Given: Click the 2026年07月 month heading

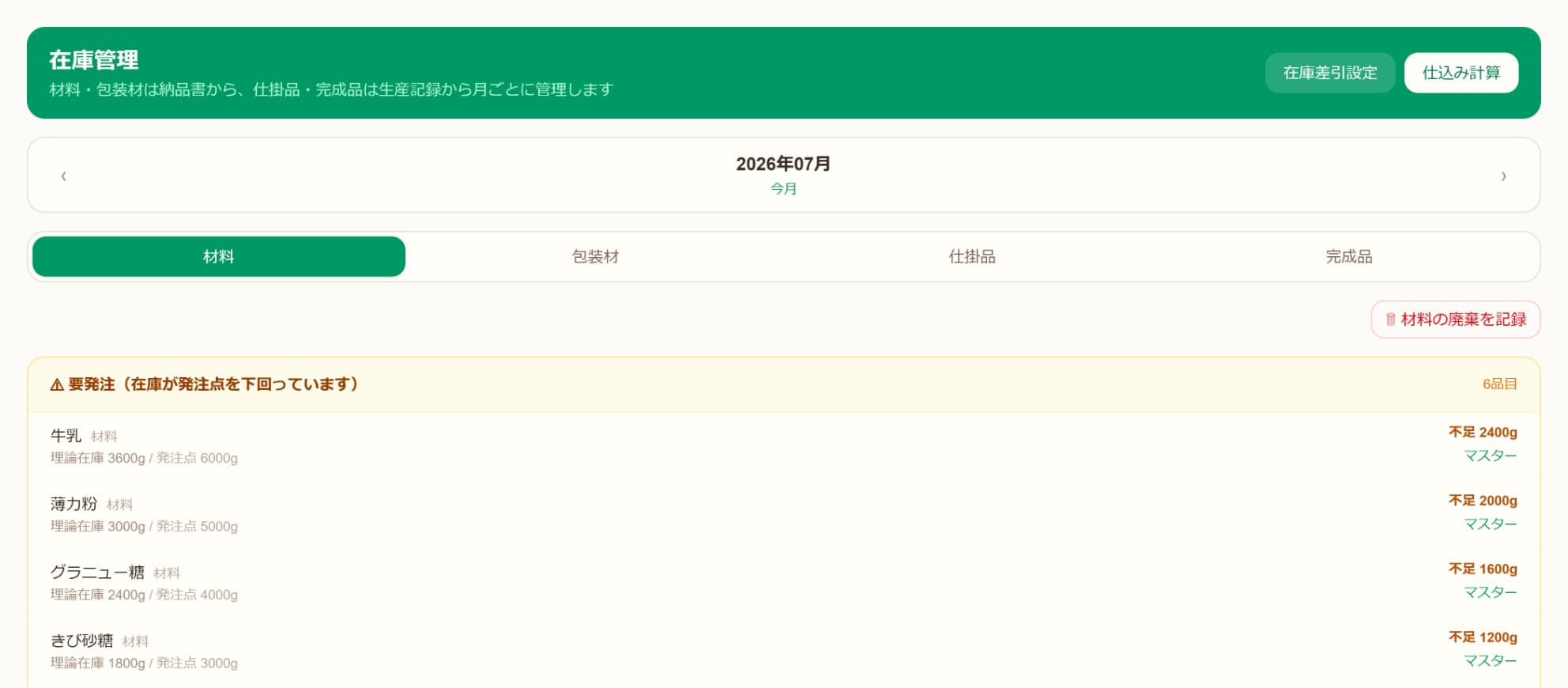Looking at the screenshot, I should pyautogui.click(x=783, y=164).
